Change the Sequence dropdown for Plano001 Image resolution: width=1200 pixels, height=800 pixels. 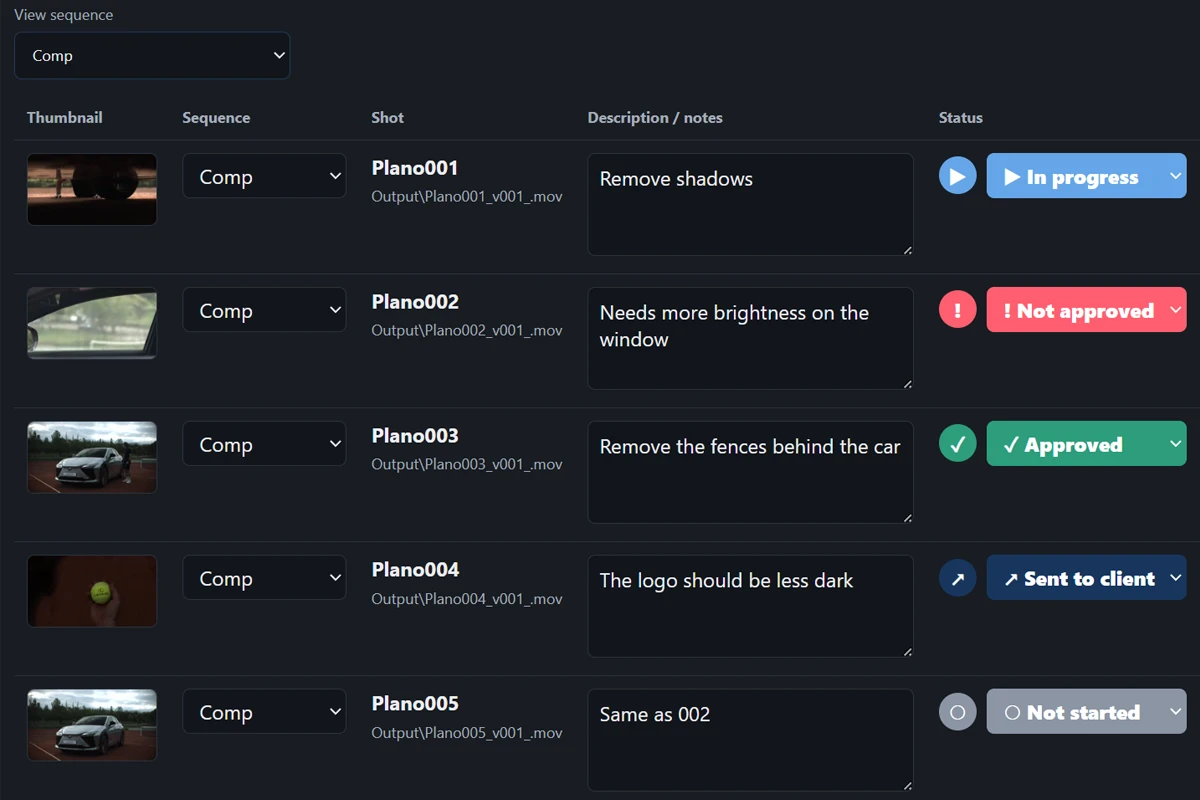(x=264, y=176)
